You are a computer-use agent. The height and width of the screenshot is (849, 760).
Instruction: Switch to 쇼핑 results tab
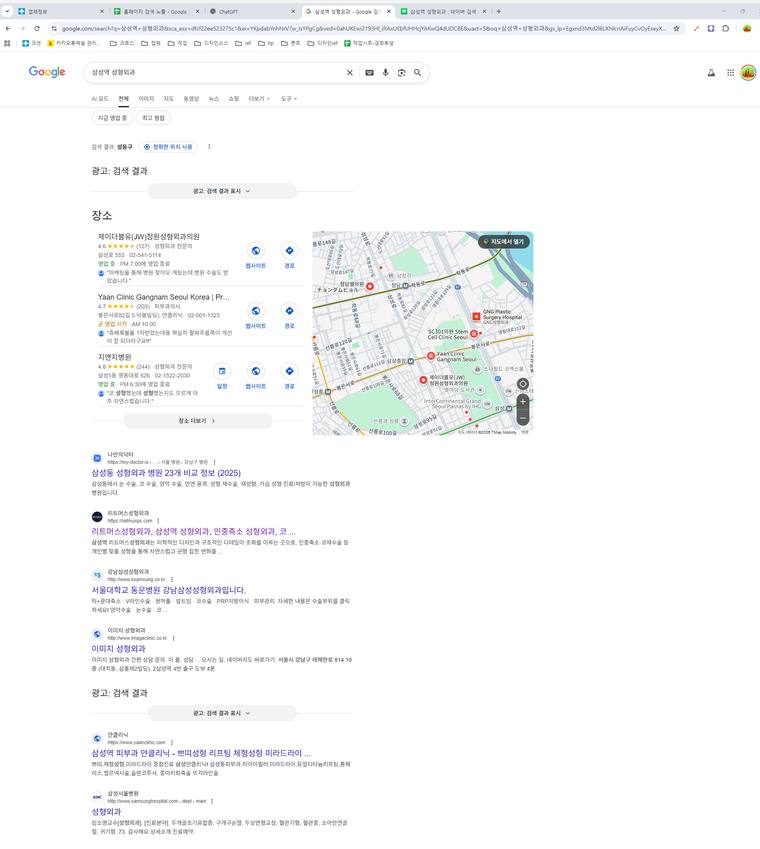pos(234,99)
